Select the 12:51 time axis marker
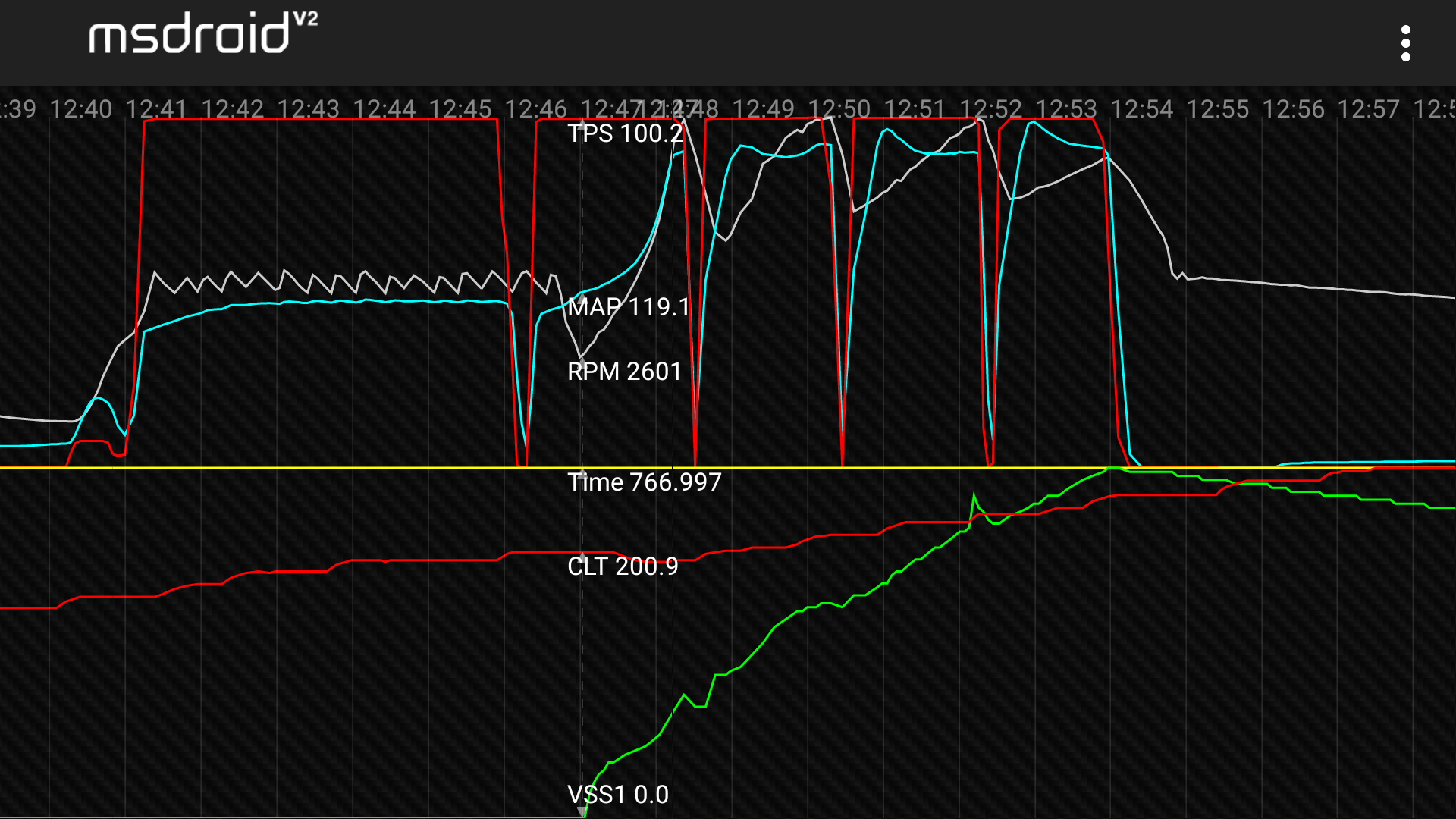 point(915,109)
